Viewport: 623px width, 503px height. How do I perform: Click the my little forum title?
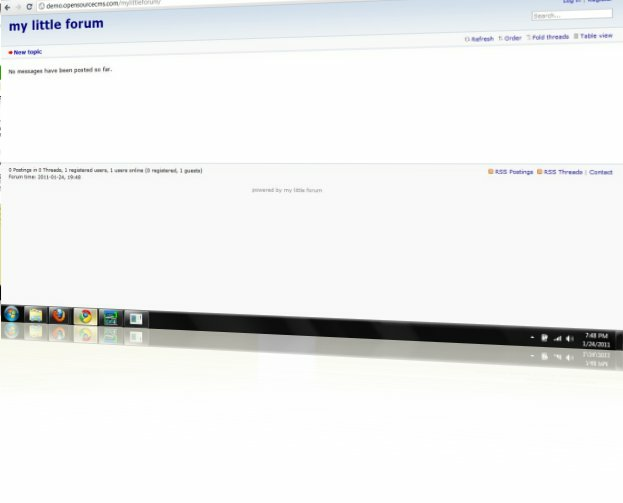(56, 24)
